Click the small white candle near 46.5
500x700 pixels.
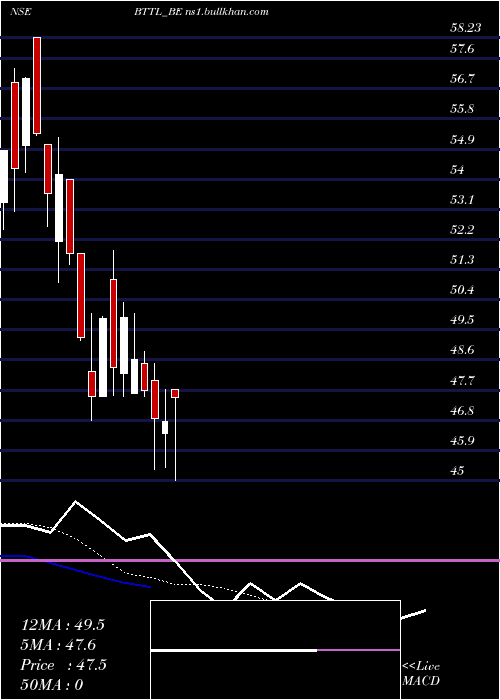[x=165, y=427]
